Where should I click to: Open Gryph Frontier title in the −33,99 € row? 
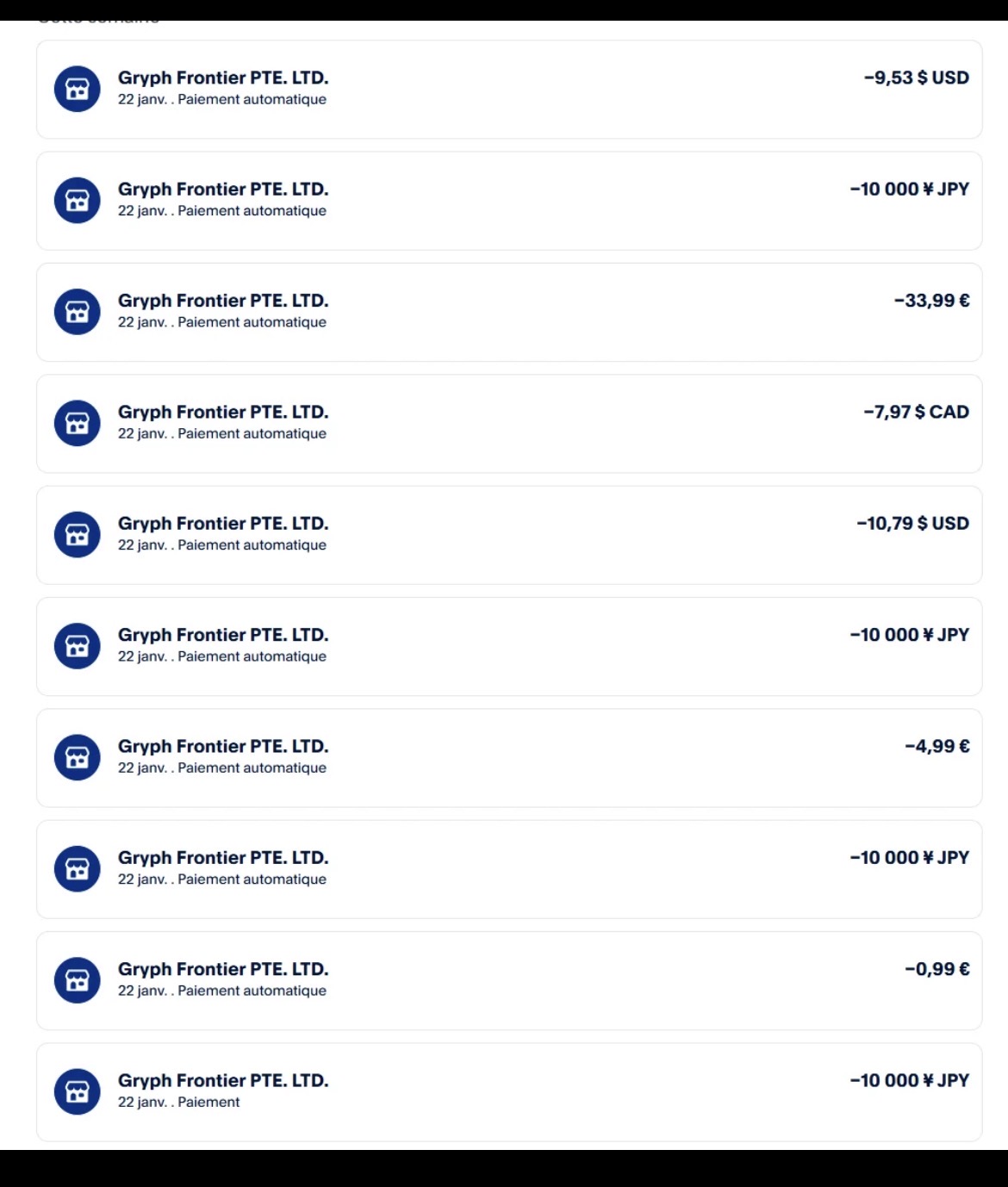223,301
